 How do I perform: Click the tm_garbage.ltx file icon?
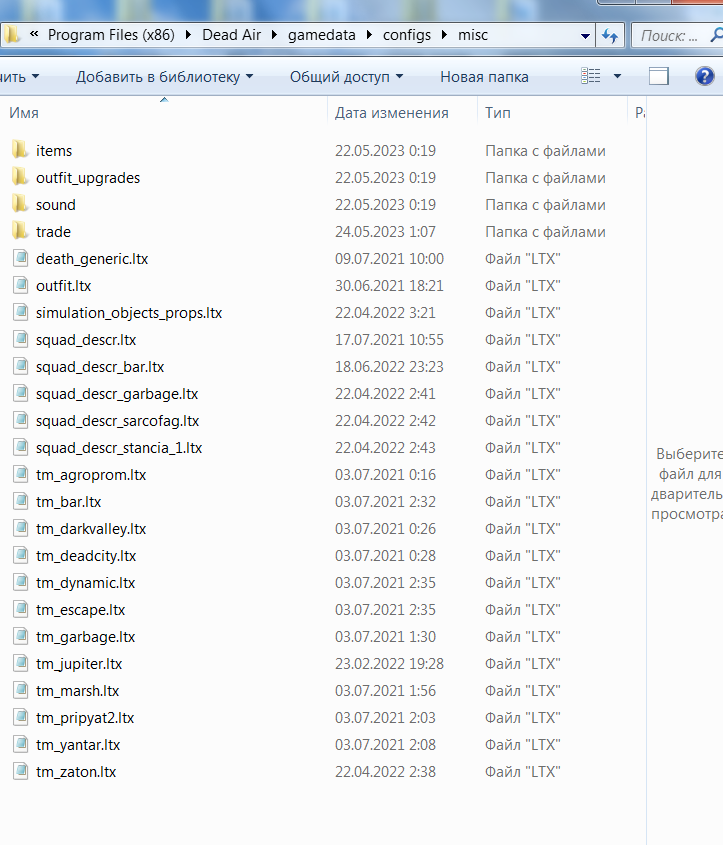tap(20, 635)
